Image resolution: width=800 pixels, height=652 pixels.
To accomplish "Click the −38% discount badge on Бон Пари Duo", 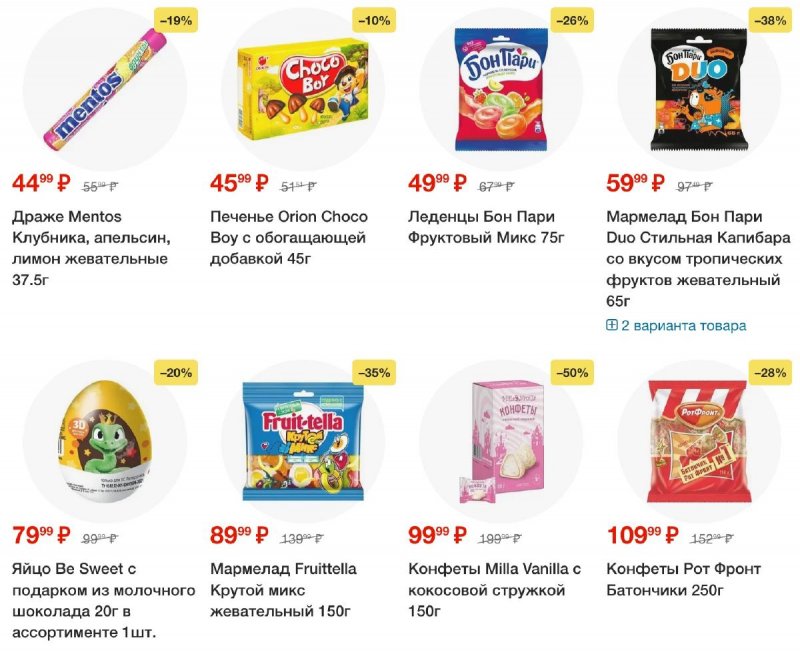I will [x=770, y=20].
